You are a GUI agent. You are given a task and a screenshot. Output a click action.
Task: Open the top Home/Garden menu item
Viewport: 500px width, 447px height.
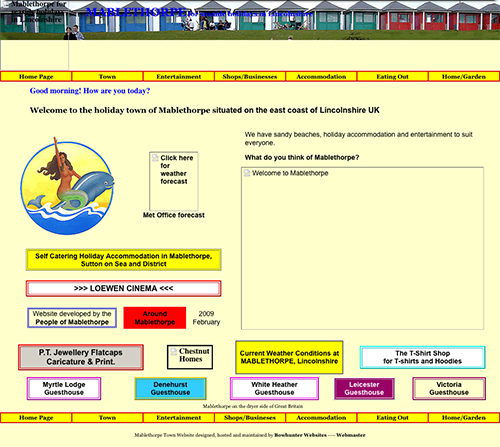(x=464, y=76)
